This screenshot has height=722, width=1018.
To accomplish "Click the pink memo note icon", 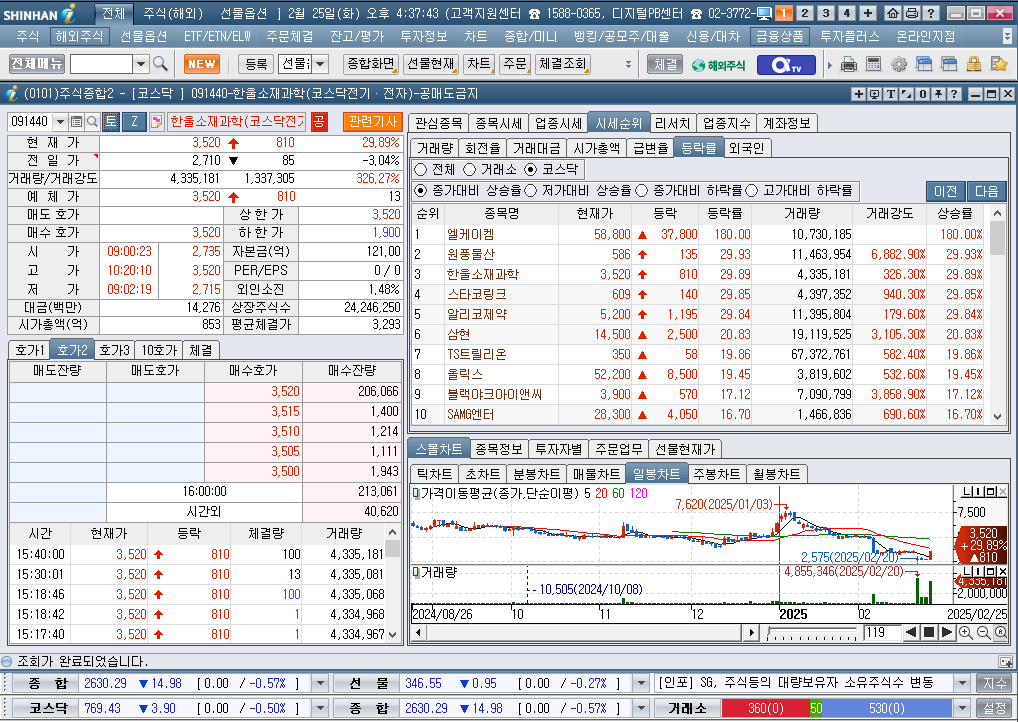I will pos(156,121).
